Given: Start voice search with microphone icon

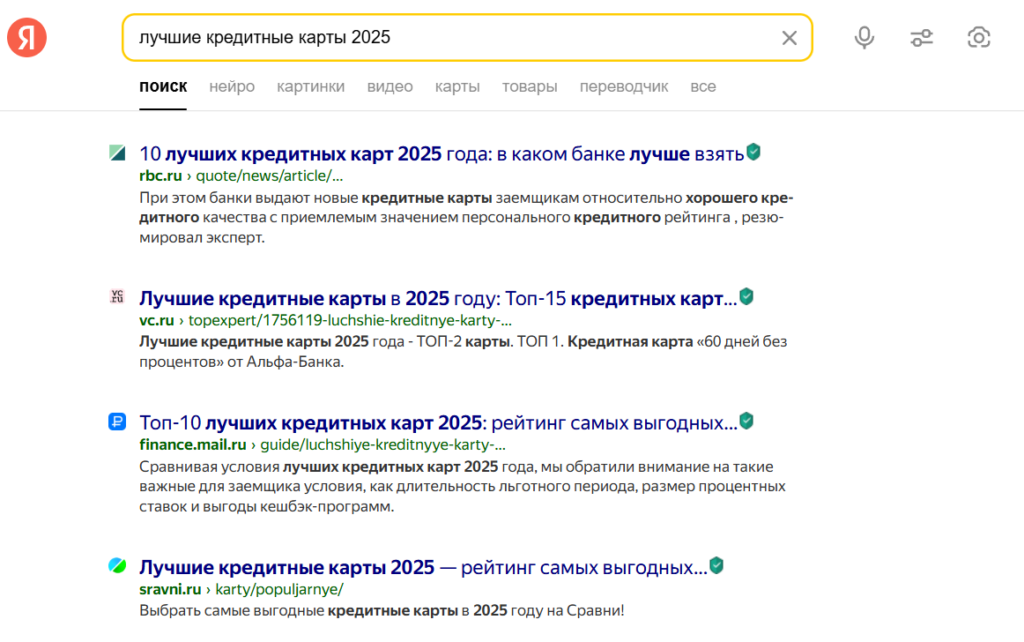Looking at the screenshot, I should click(864, 38).
